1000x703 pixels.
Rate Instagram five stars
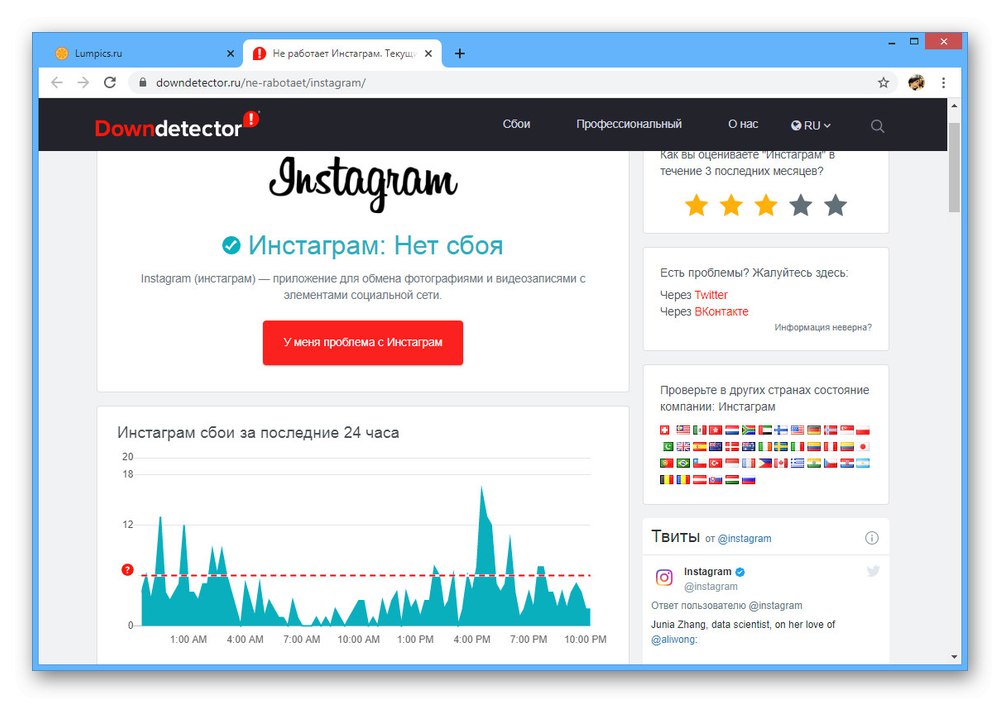pos(835,205)
